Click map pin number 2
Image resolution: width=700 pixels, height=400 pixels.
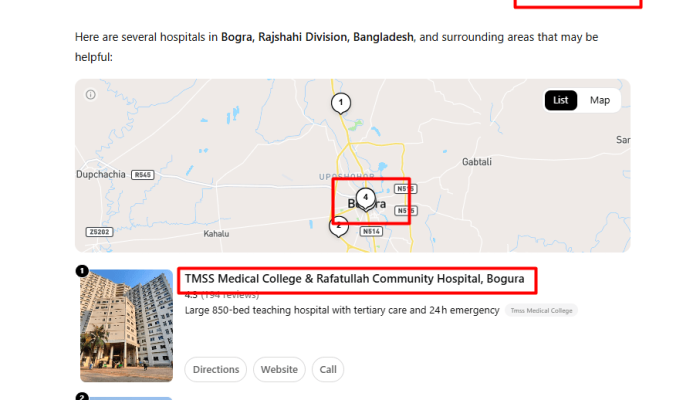(x=339, y=226)
